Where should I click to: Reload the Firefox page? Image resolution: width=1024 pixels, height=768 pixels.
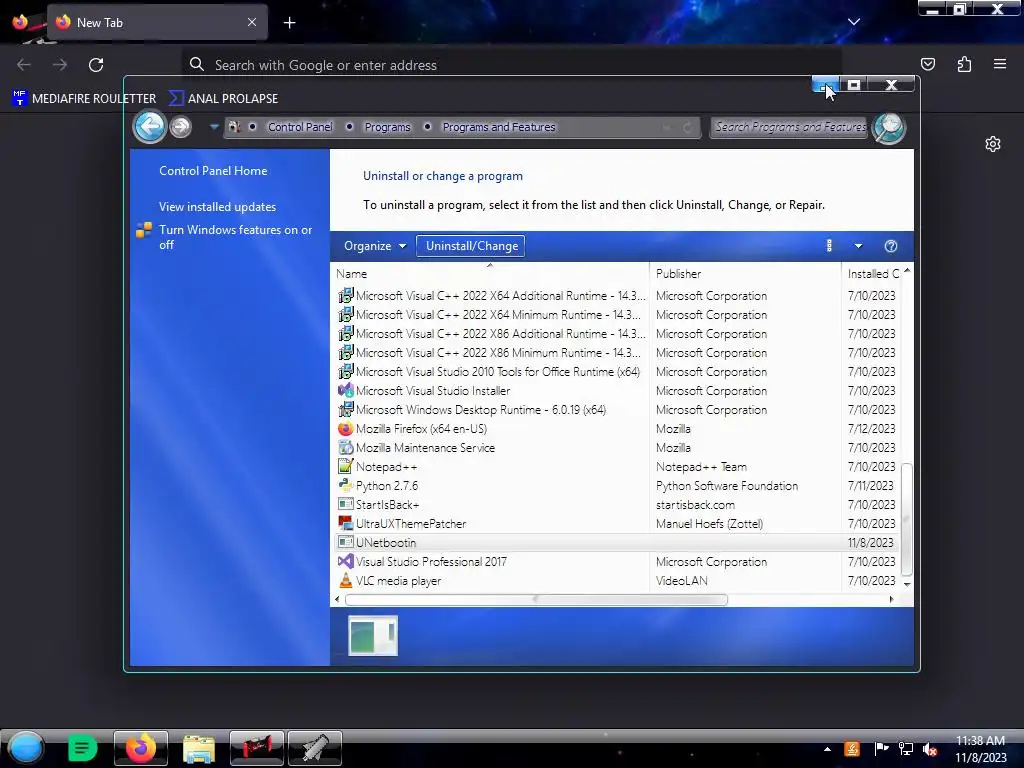(x=96, y=65)
